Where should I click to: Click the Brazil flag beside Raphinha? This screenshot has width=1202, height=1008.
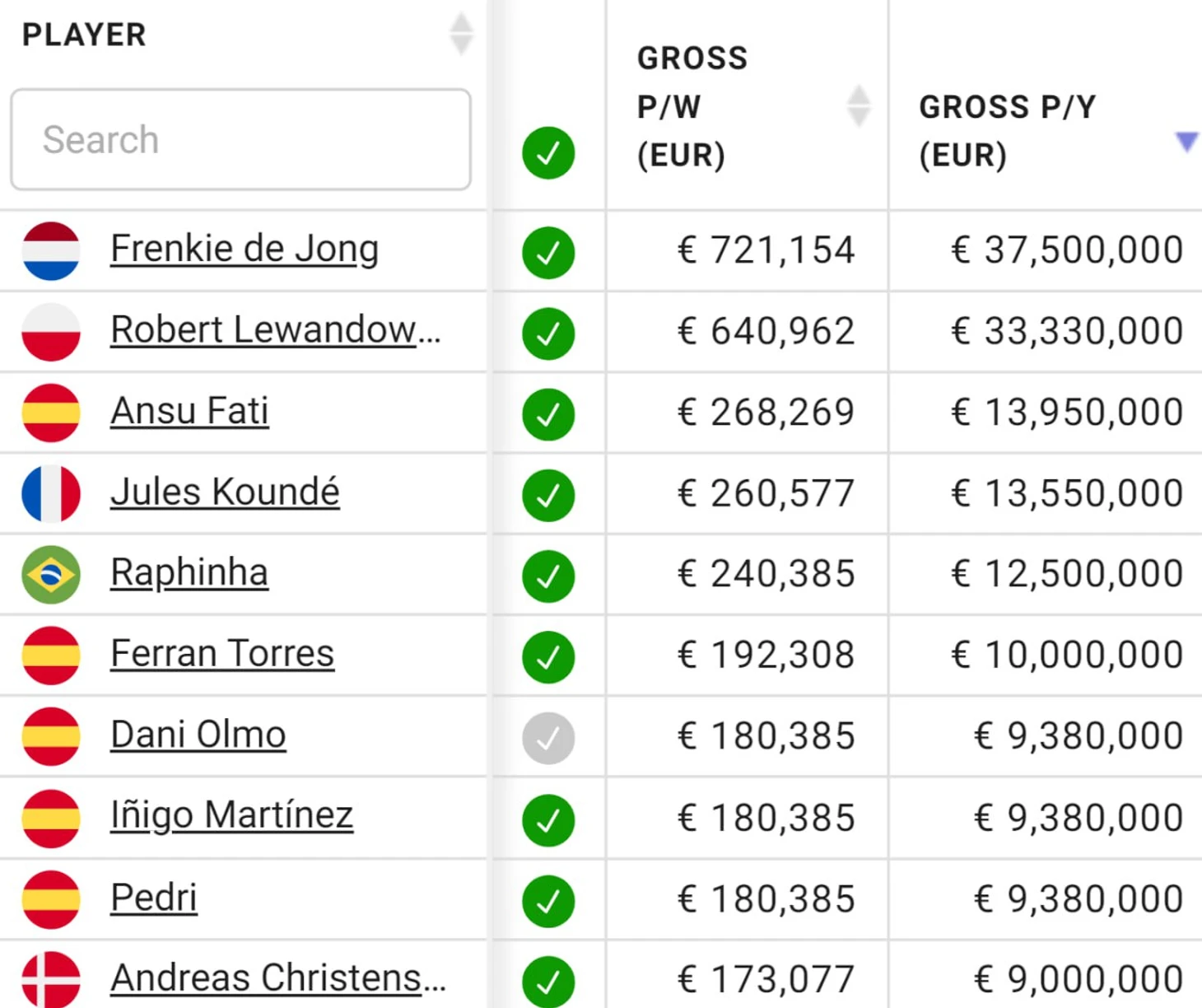(x=51, y=574)
